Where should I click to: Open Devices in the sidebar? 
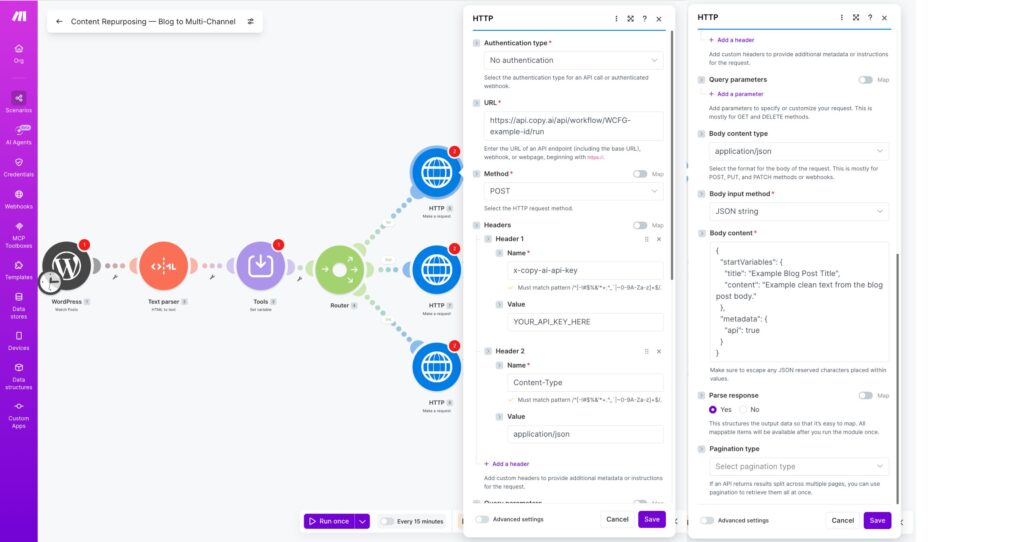pos(19,341)
